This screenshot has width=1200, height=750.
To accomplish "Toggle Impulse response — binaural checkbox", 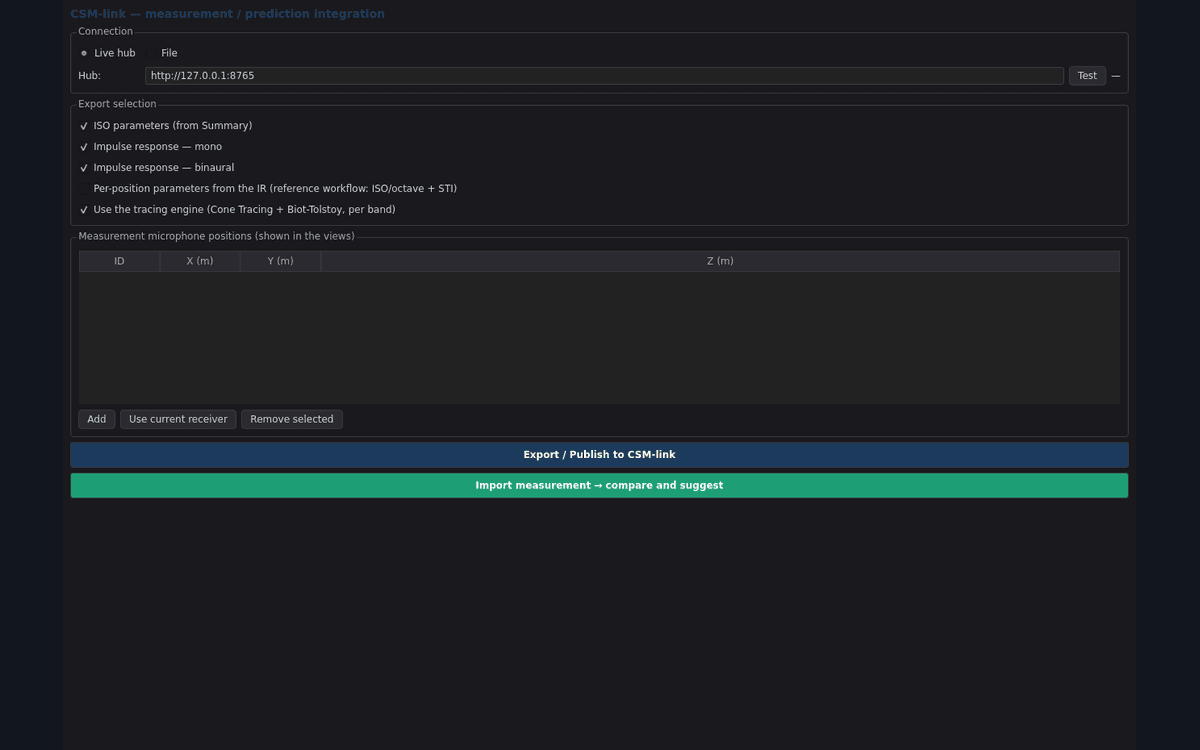I will pos(157,168).
